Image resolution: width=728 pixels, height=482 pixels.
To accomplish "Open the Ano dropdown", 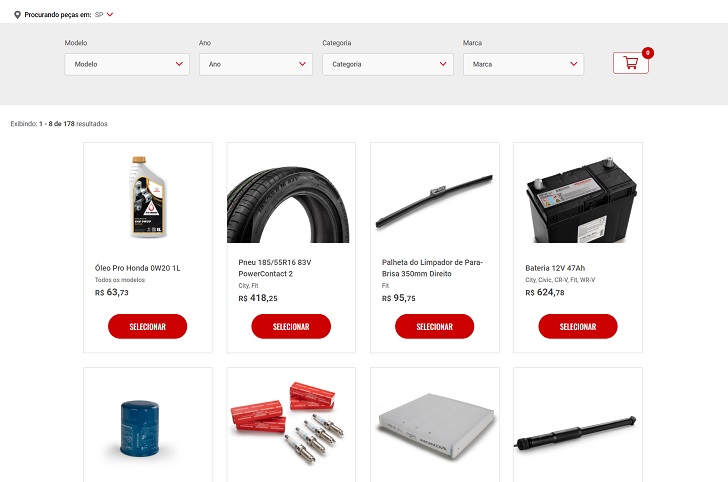I will pyautogui.click(x=256, y=64).
